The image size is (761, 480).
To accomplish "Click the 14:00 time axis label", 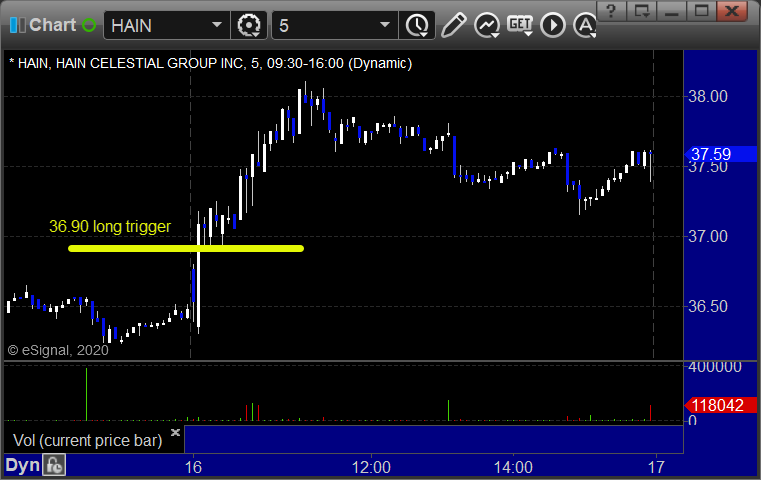I will pos(513,467).
